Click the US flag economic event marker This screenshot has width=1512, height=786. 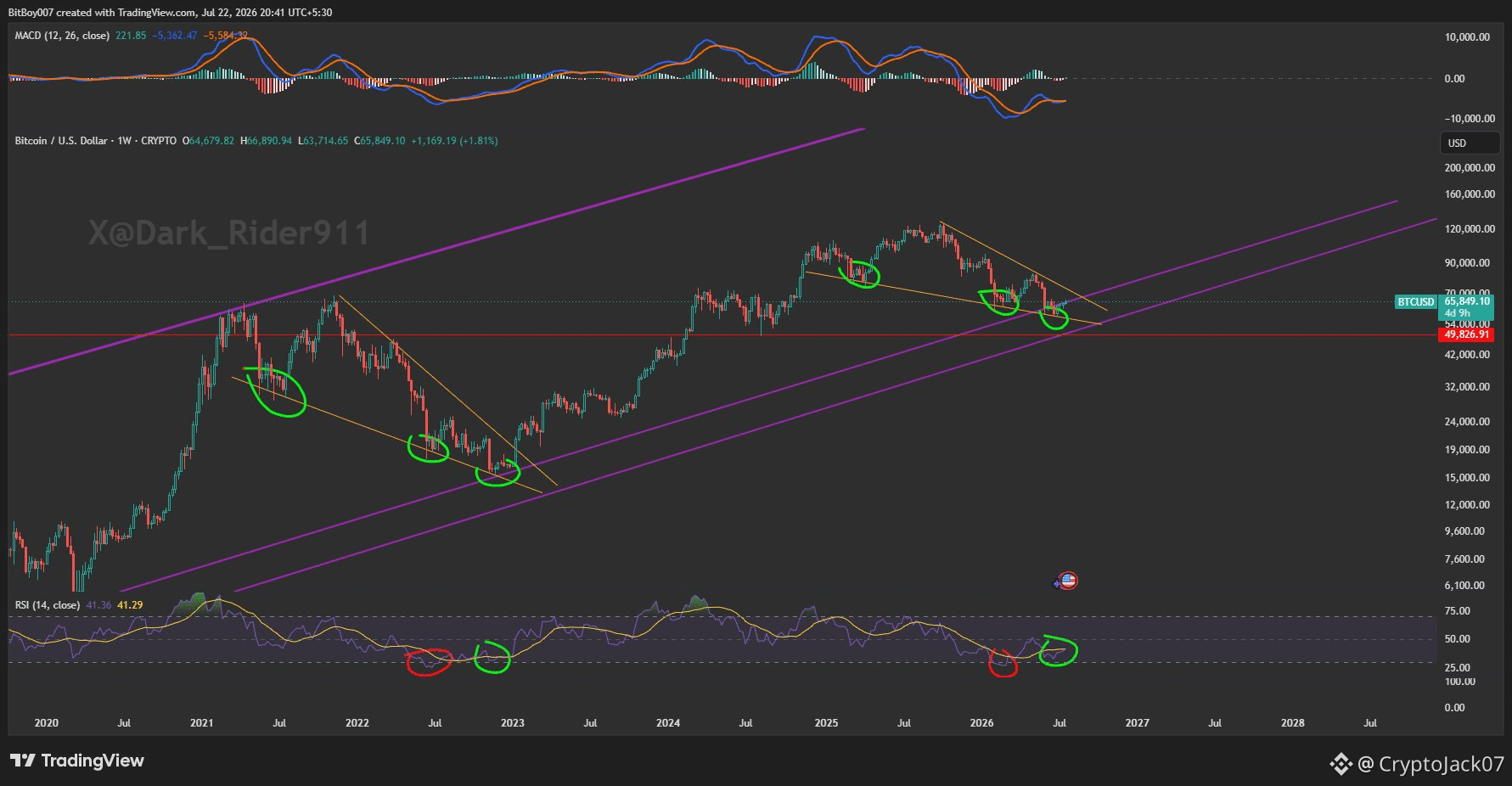(x=1068, y=581)
